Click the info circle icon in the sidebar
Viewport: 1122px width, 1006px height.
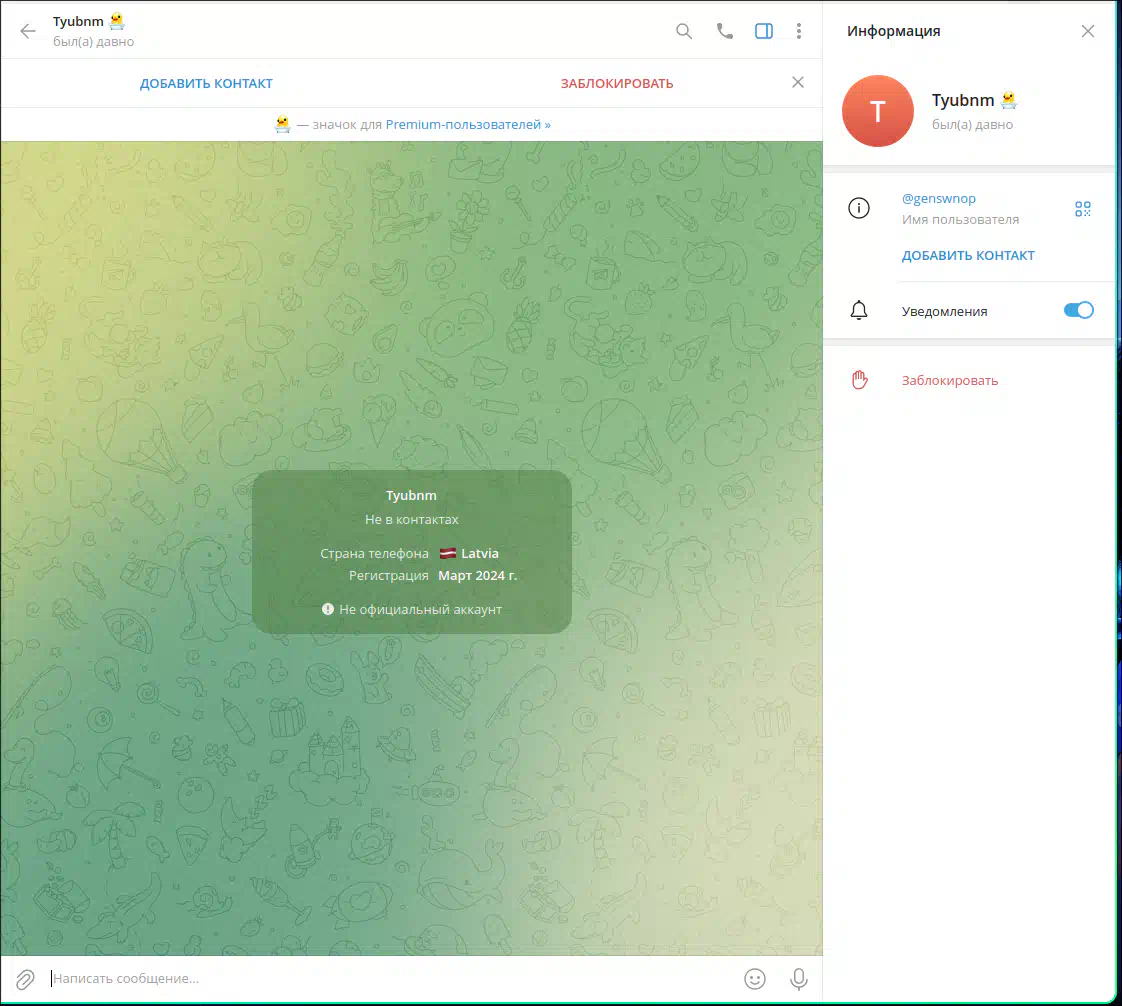859,208
